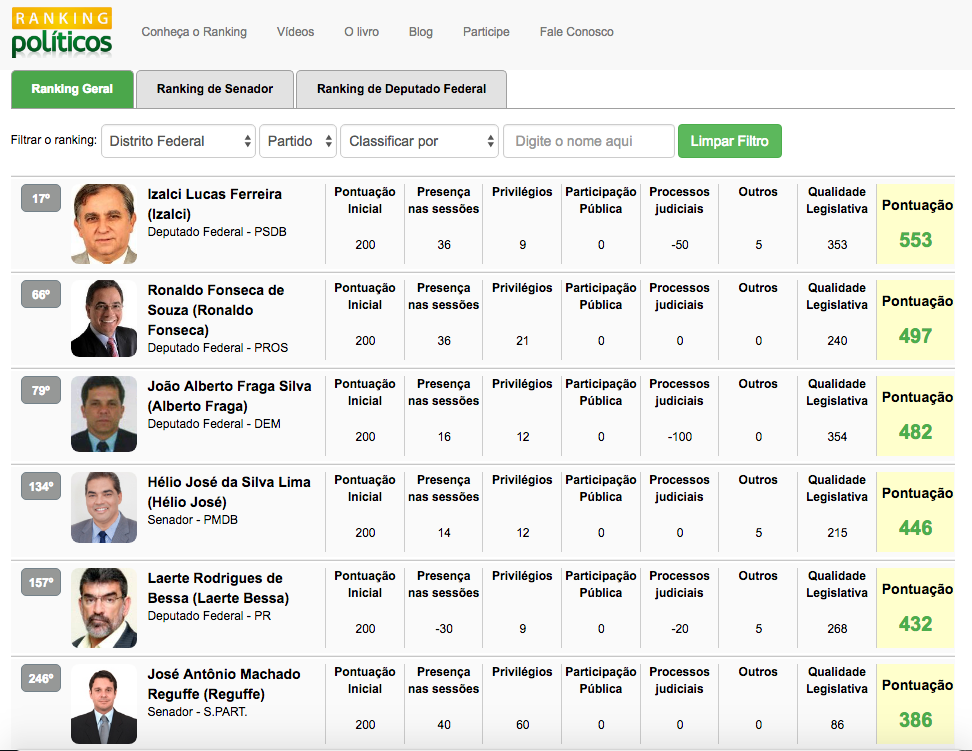
Task: Click the name search input field
Action: point(588,141)
